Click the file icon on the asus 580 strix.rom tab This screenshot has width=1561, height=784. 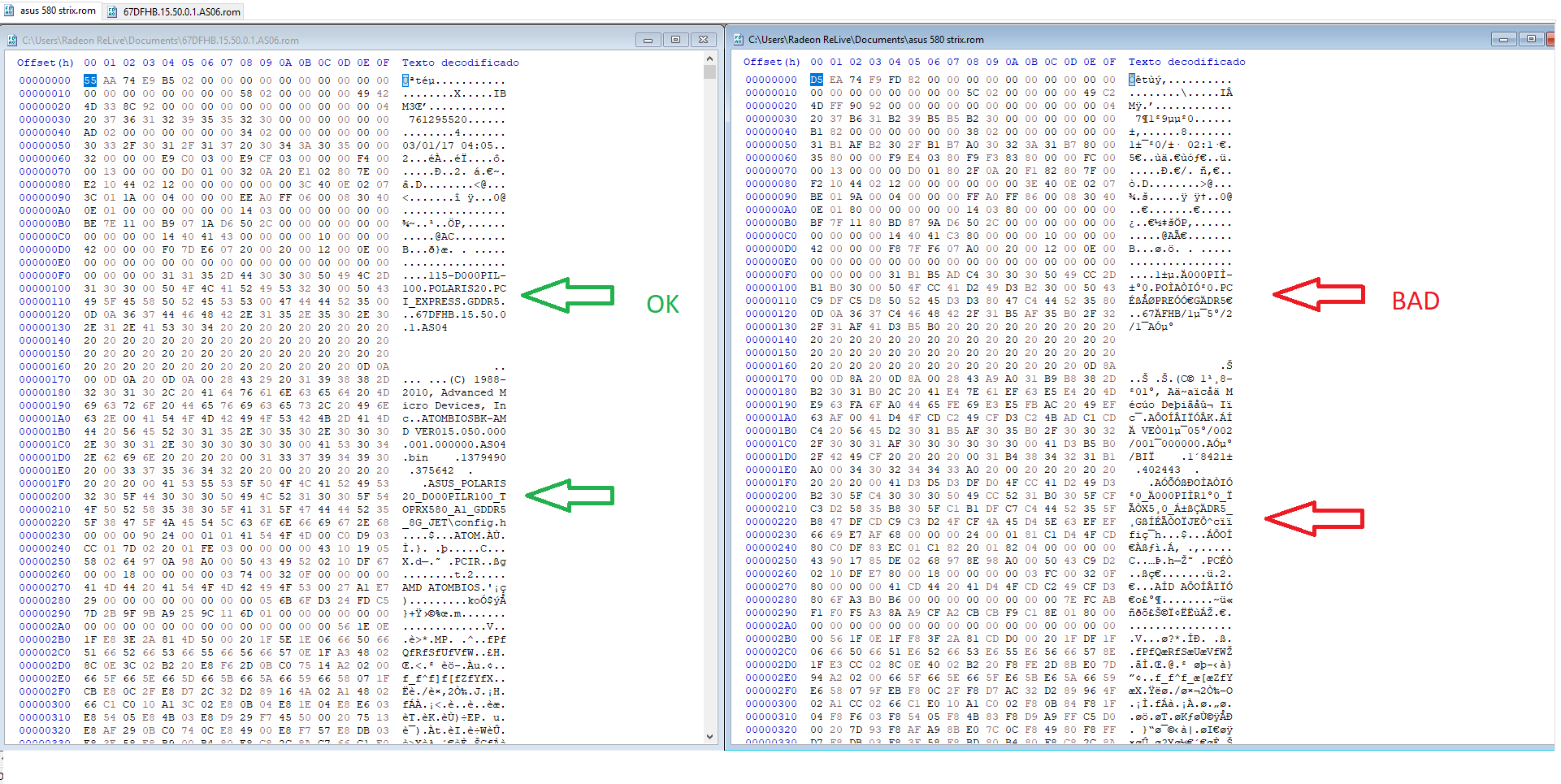pyautogui.click(x=10, y=11)
